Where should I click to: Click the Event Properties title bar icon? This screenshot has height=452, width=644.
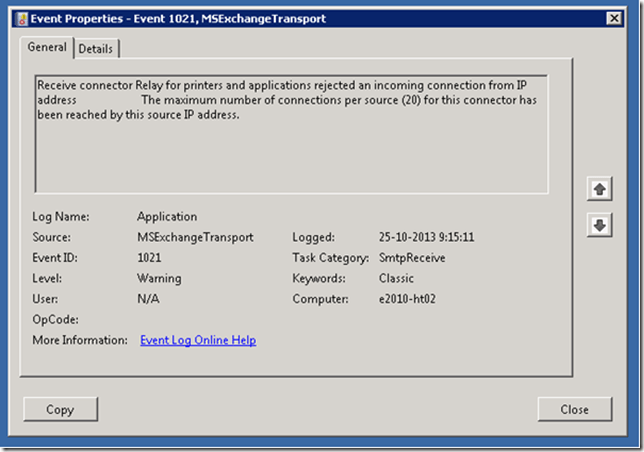pyautogui.click(x=18, y=18)
